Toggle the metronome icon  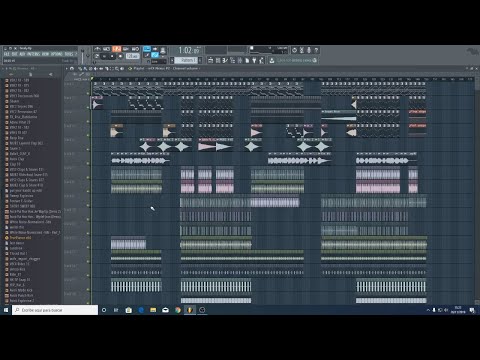tap(97, 49)
